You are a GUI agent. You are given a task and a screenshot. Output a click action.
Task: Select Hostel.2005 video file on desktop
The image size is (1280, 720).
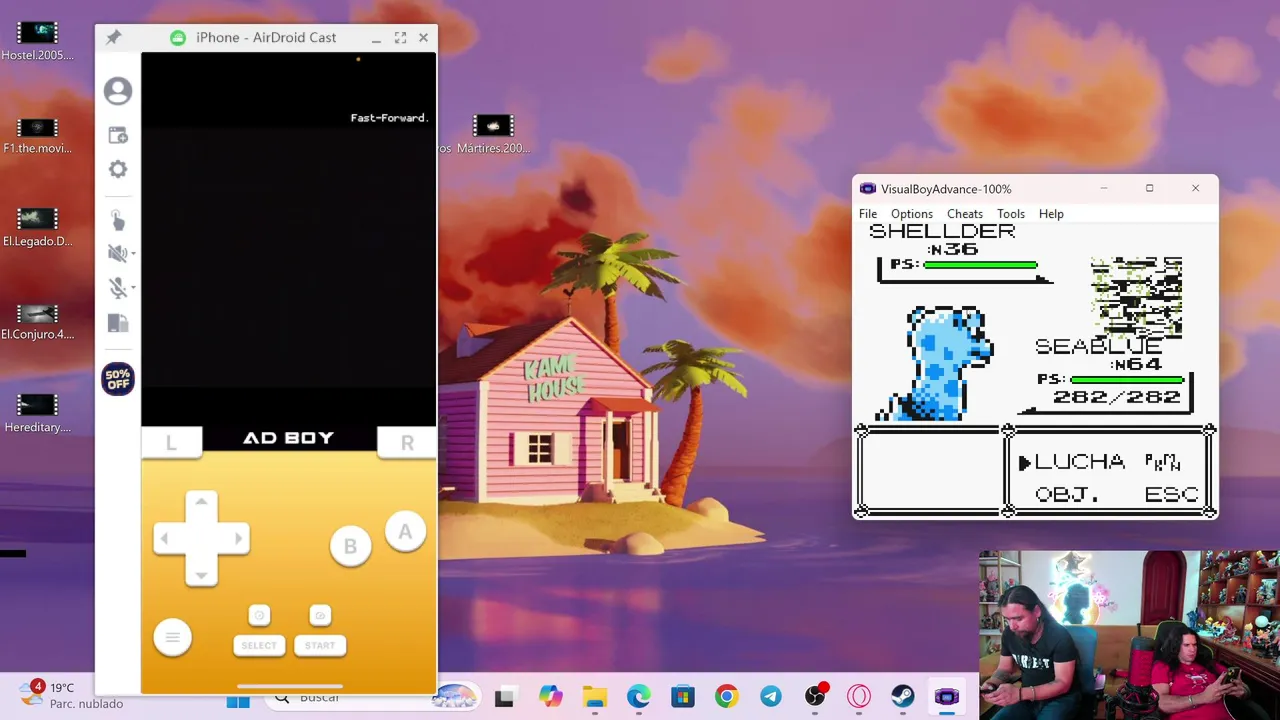pos(38,42)
